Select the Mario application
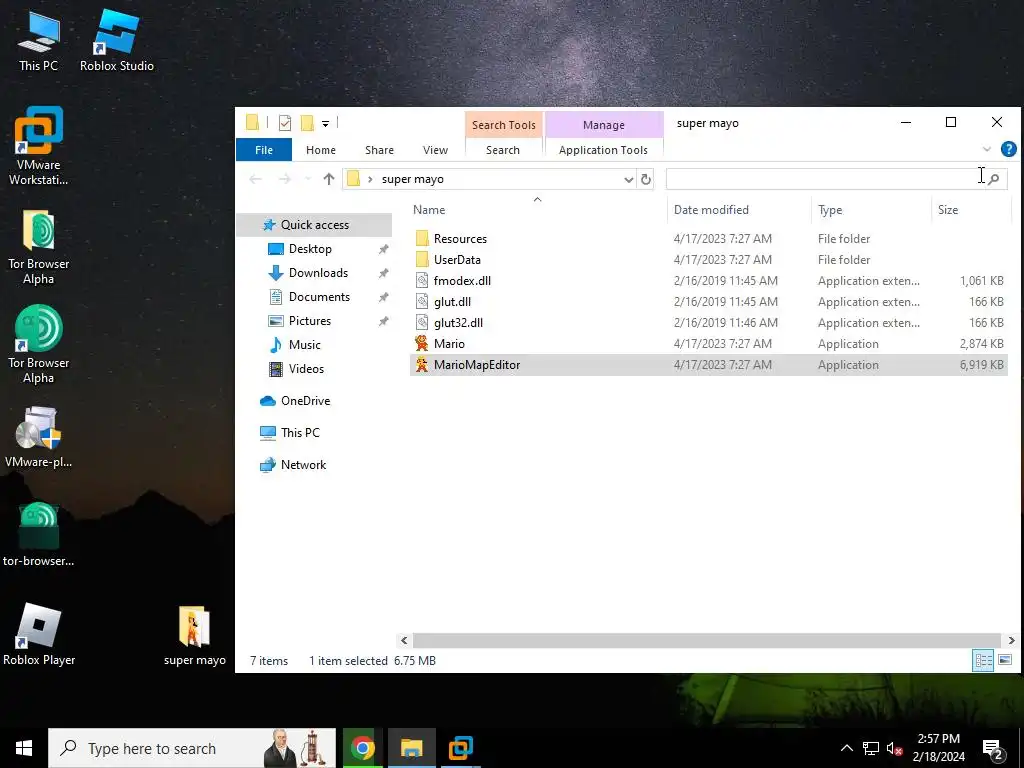Image resolution: width=1024 pixels, height=768 pixels. pyautogui.click(x=709, y=344)
